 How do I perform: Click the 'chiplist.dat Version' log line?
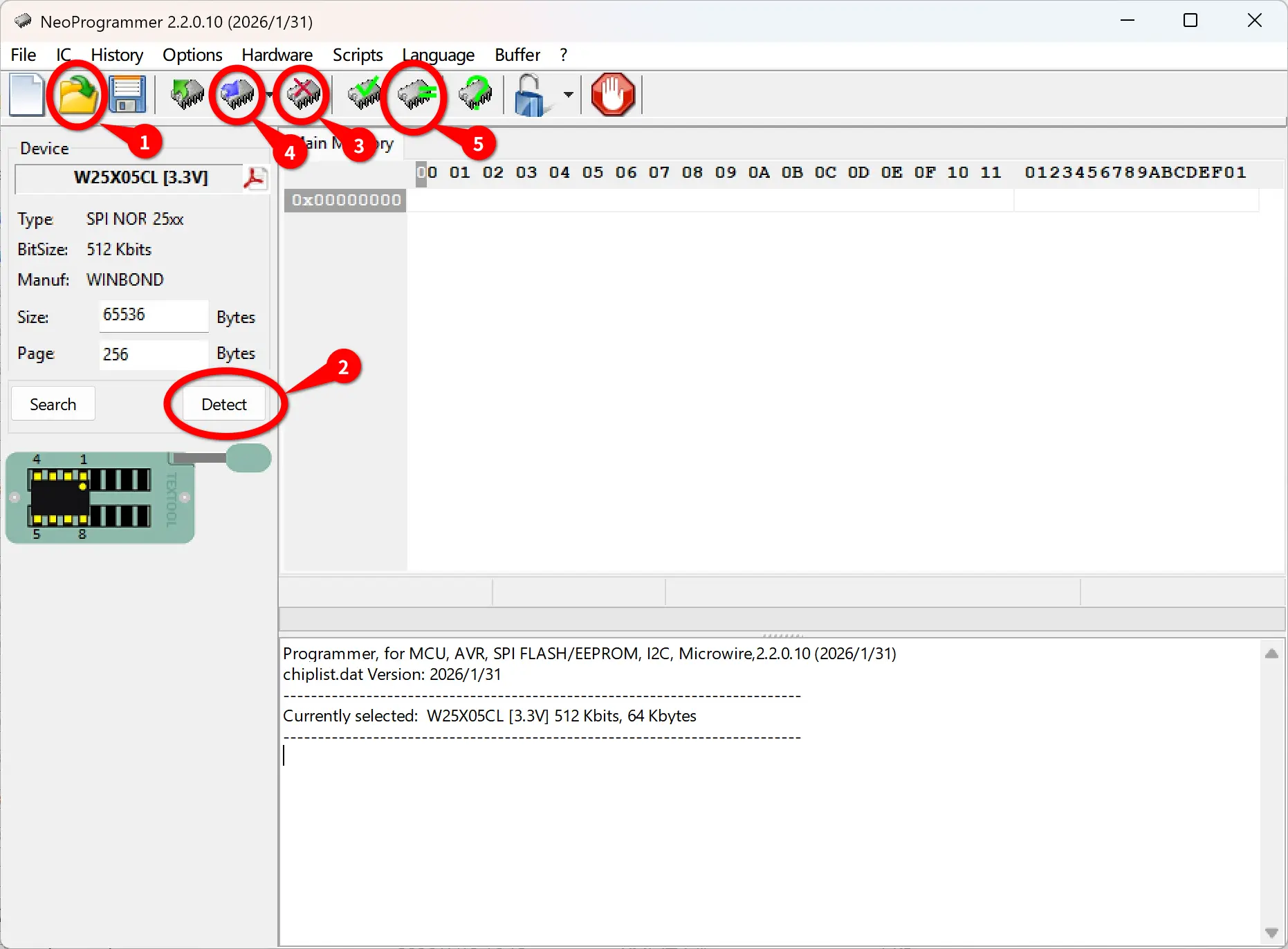coord(392,674)
